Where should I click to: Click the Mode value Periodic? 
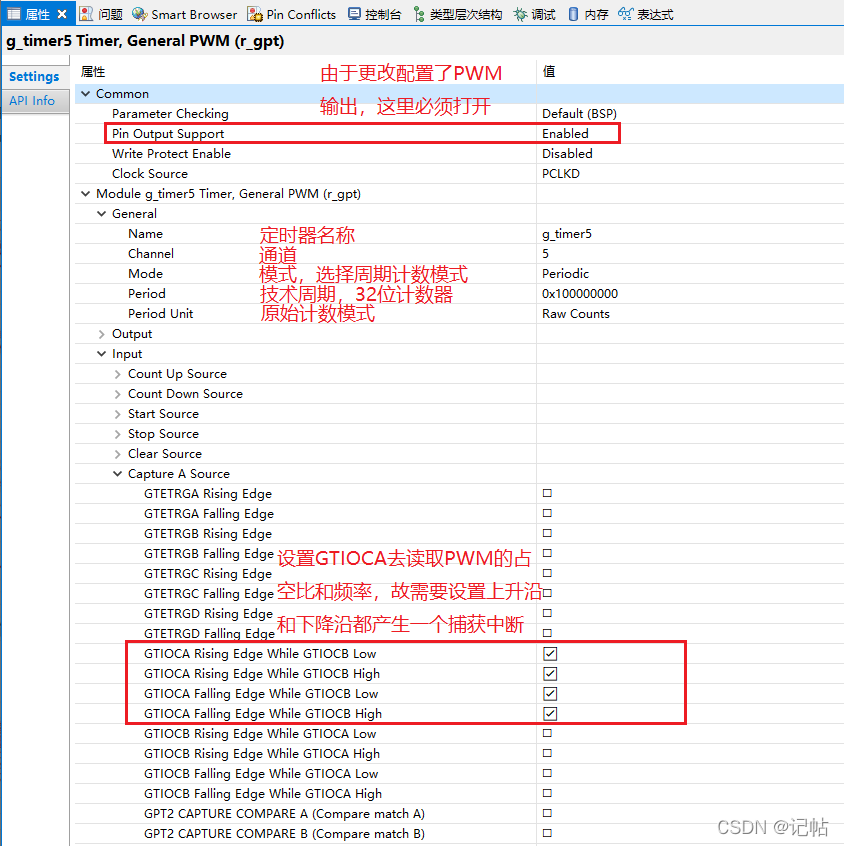[x=566, y=274]
